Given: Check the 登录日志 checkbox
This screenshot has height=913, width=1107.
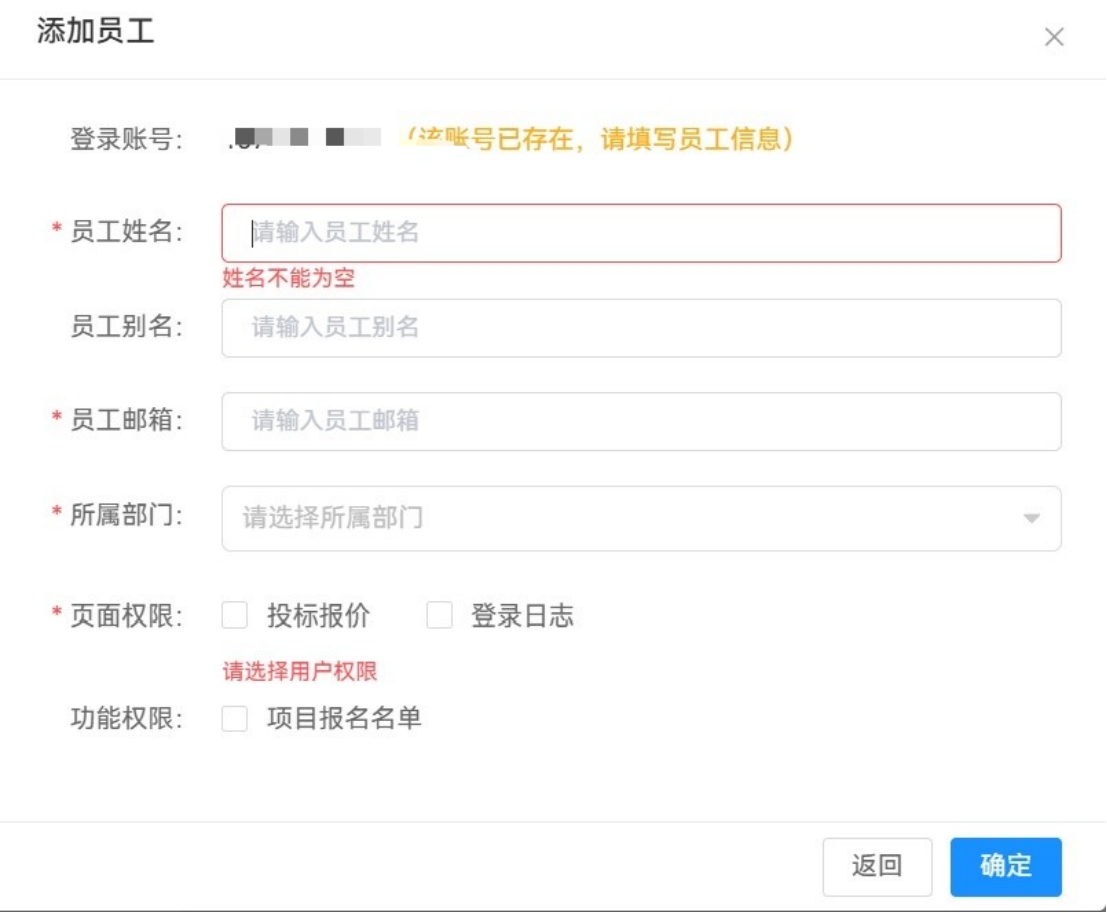Looking at the screenshot, I should point(439,615).
